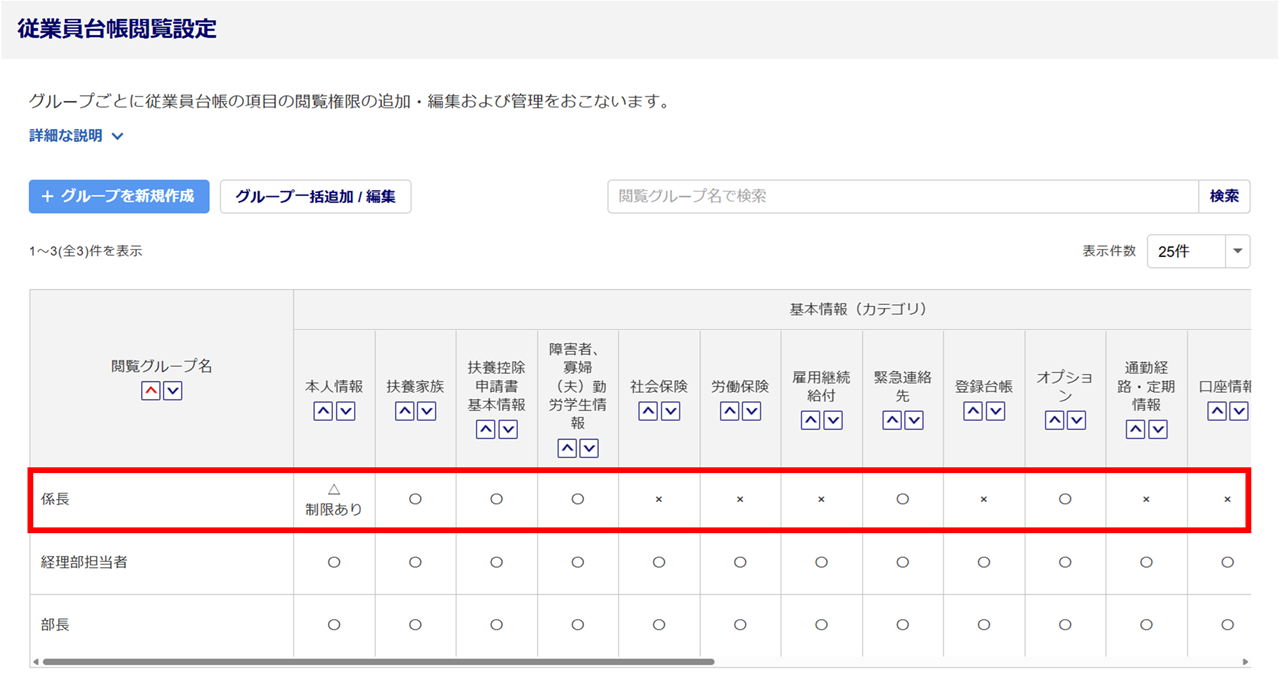Expand the 詳細な説明 section

point(76,136)
